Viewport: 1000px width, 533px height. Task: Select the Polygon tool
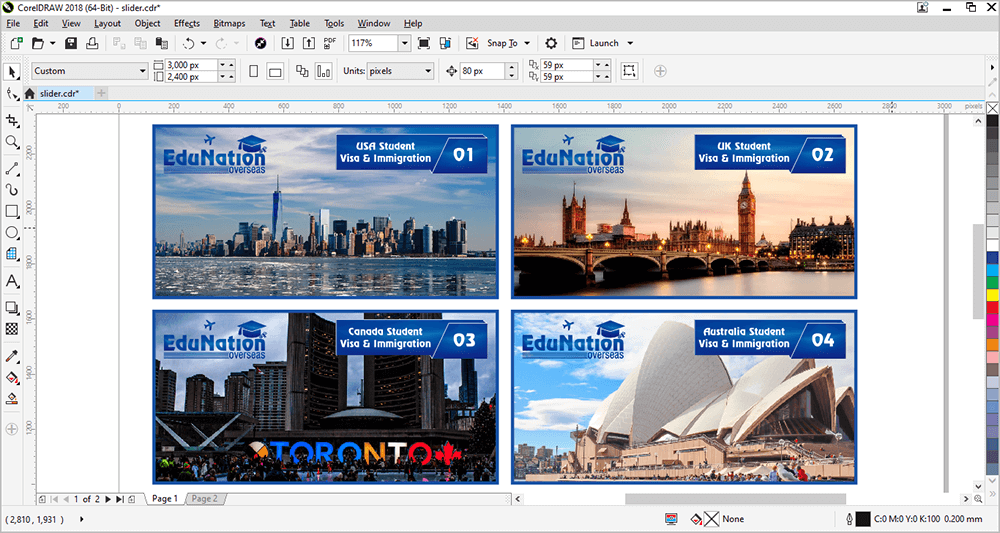pyautogui.click(x=11, y=254)
